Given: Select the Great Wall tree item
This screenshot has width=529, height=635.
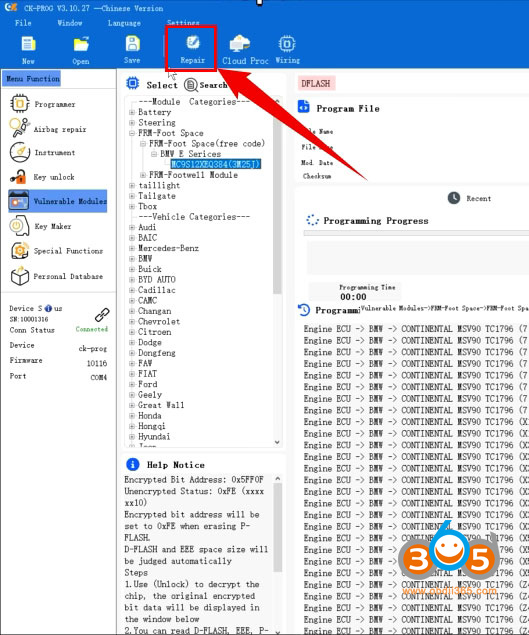Looking at the screenshot, I should coord(161,405).
